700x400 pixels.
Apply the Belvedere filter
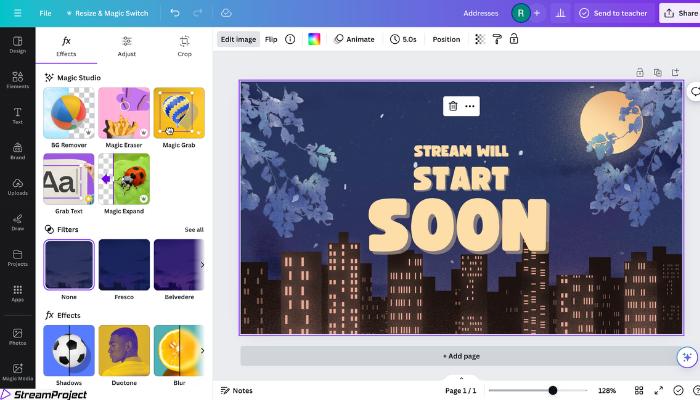pos(177,265)
